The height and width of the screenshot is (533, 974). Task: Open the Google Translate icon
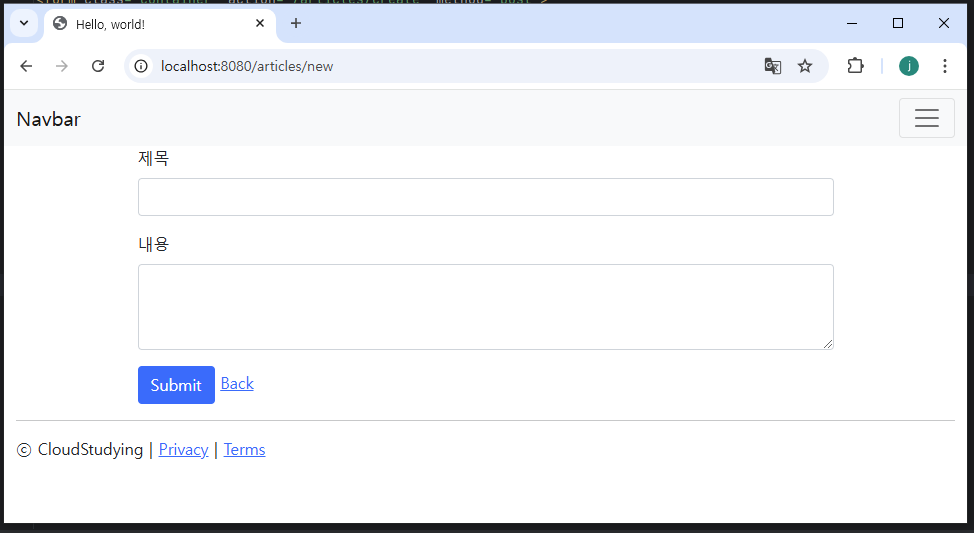click(773, 66)
